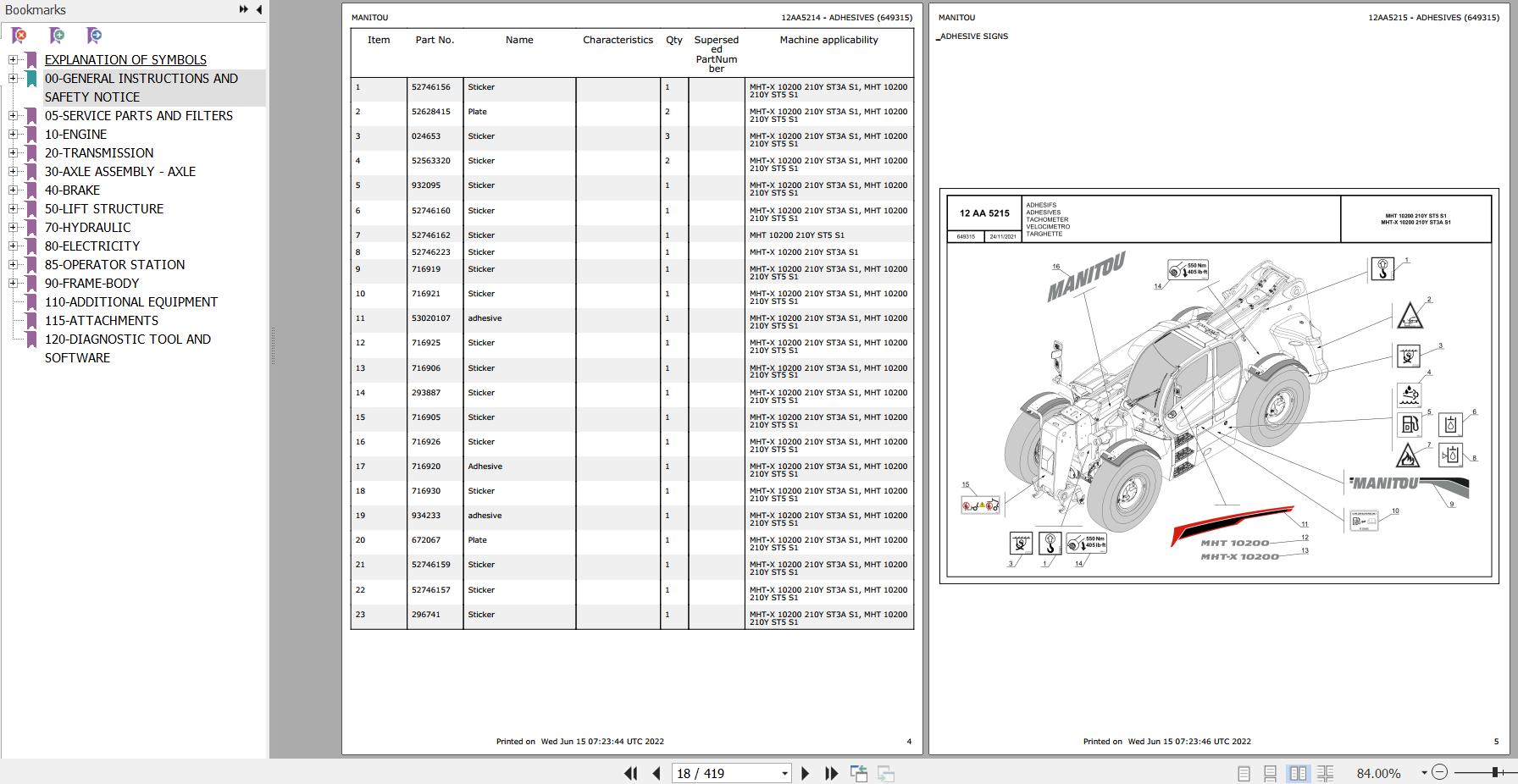The image size is (1518, 784).
Task: Open EXPLANATION OF SYMBOLS bookmark
Action: tap(125, 60)
